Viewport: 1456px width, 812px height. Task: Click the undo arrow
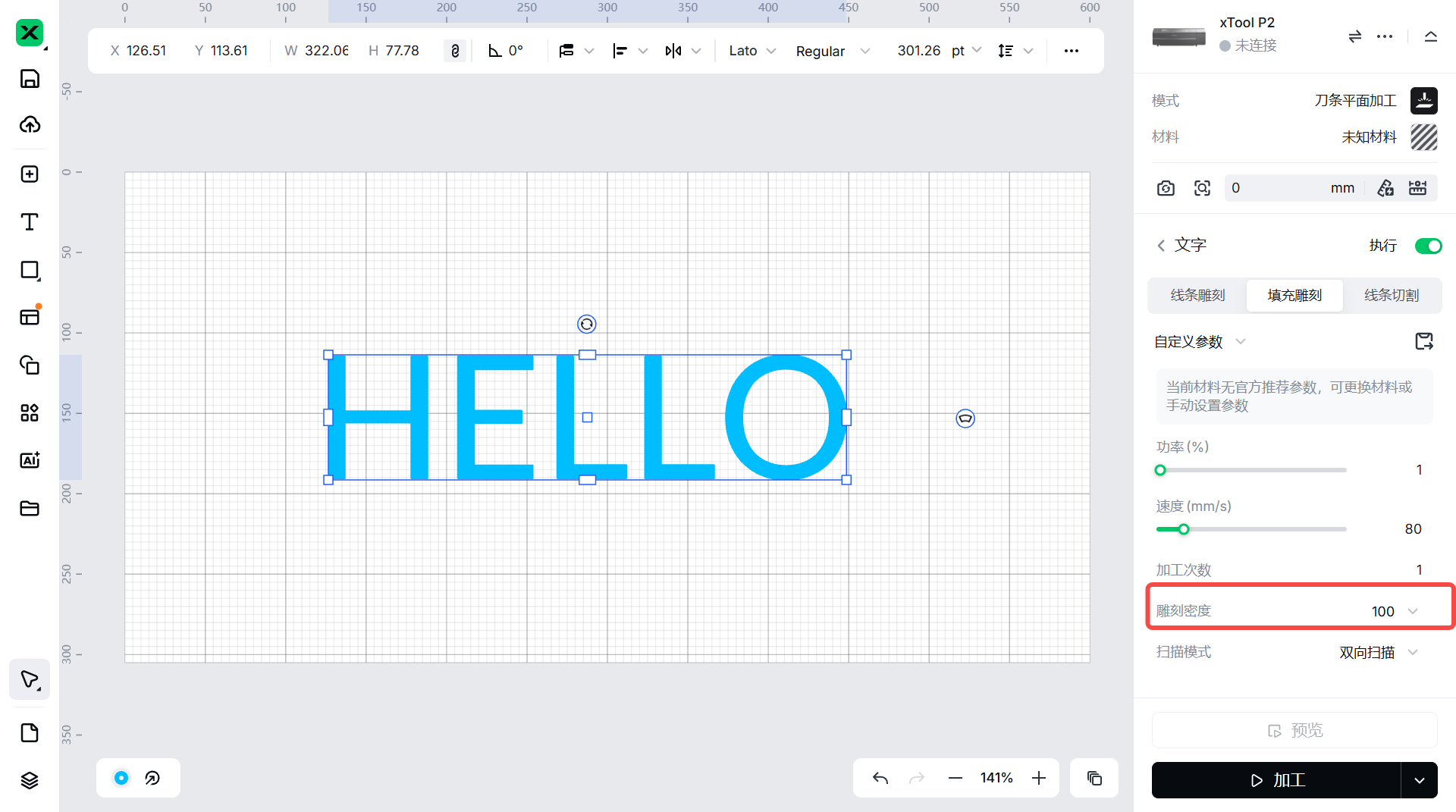pos(880,778)
